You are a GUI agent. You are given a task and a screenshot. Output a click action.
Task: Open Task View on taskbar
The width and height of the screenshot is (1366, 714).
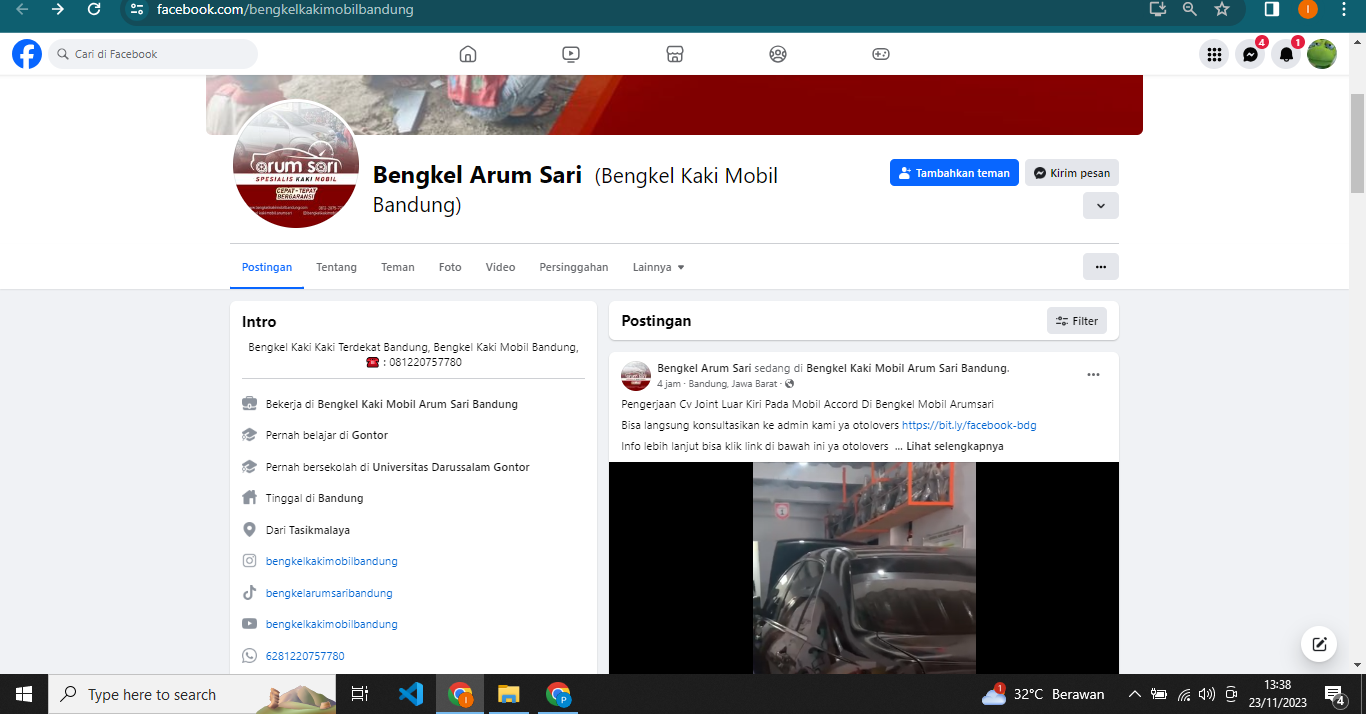tap(360, 694)
